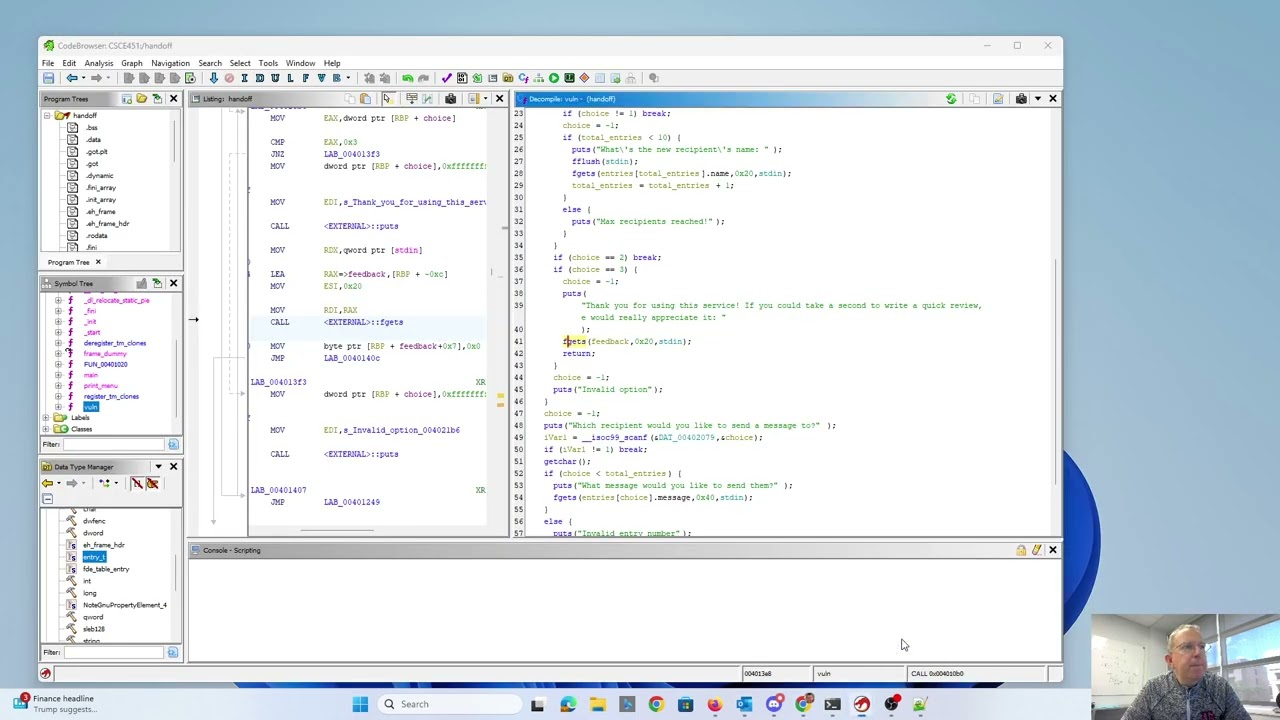Click the green Undo arrow icon

pos(407,78)
